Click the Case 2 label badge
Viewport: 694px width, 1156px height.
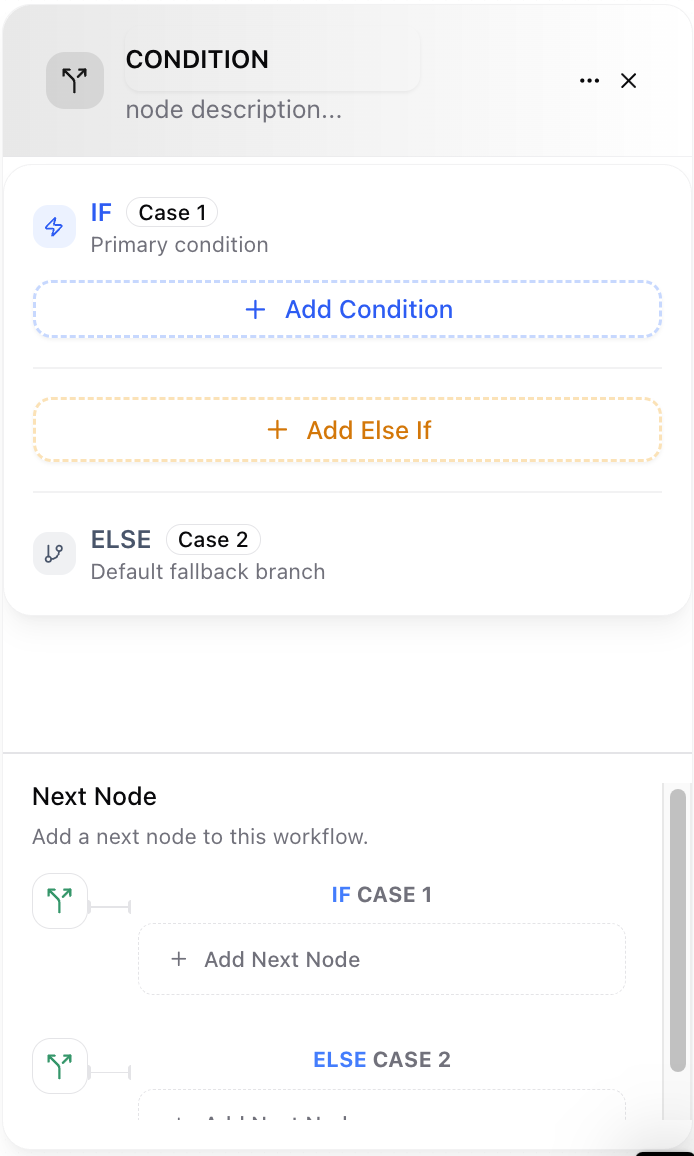(213, 539)
